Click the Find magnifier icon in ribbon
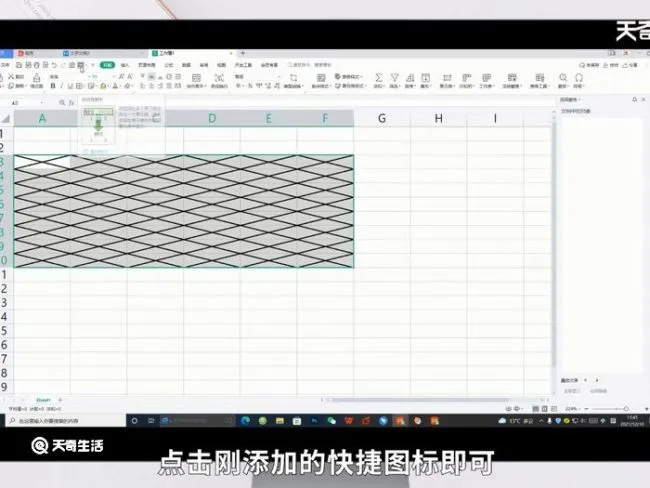The image size is (650, 488). click(x=563, y=78)
